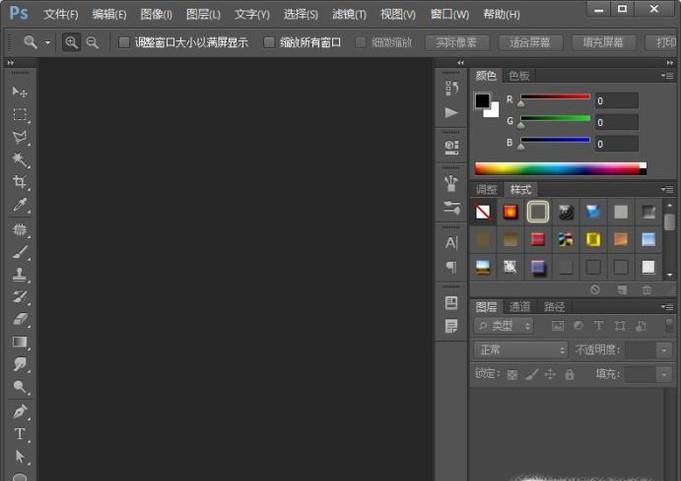Click the red R slider track
The width and height of the screenshot is (681, 481).
point(555,97)
